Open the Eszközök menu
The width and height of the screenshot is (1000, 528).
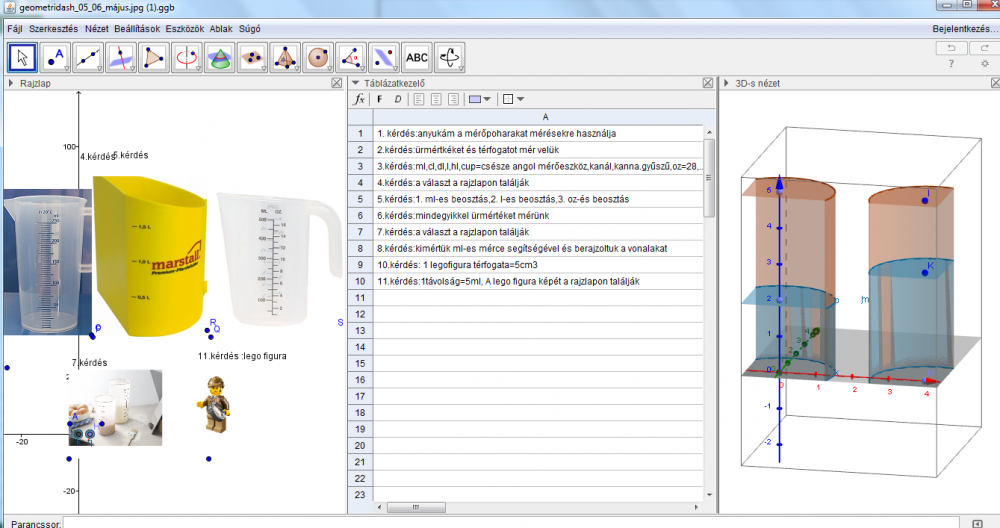pos(185,29)
